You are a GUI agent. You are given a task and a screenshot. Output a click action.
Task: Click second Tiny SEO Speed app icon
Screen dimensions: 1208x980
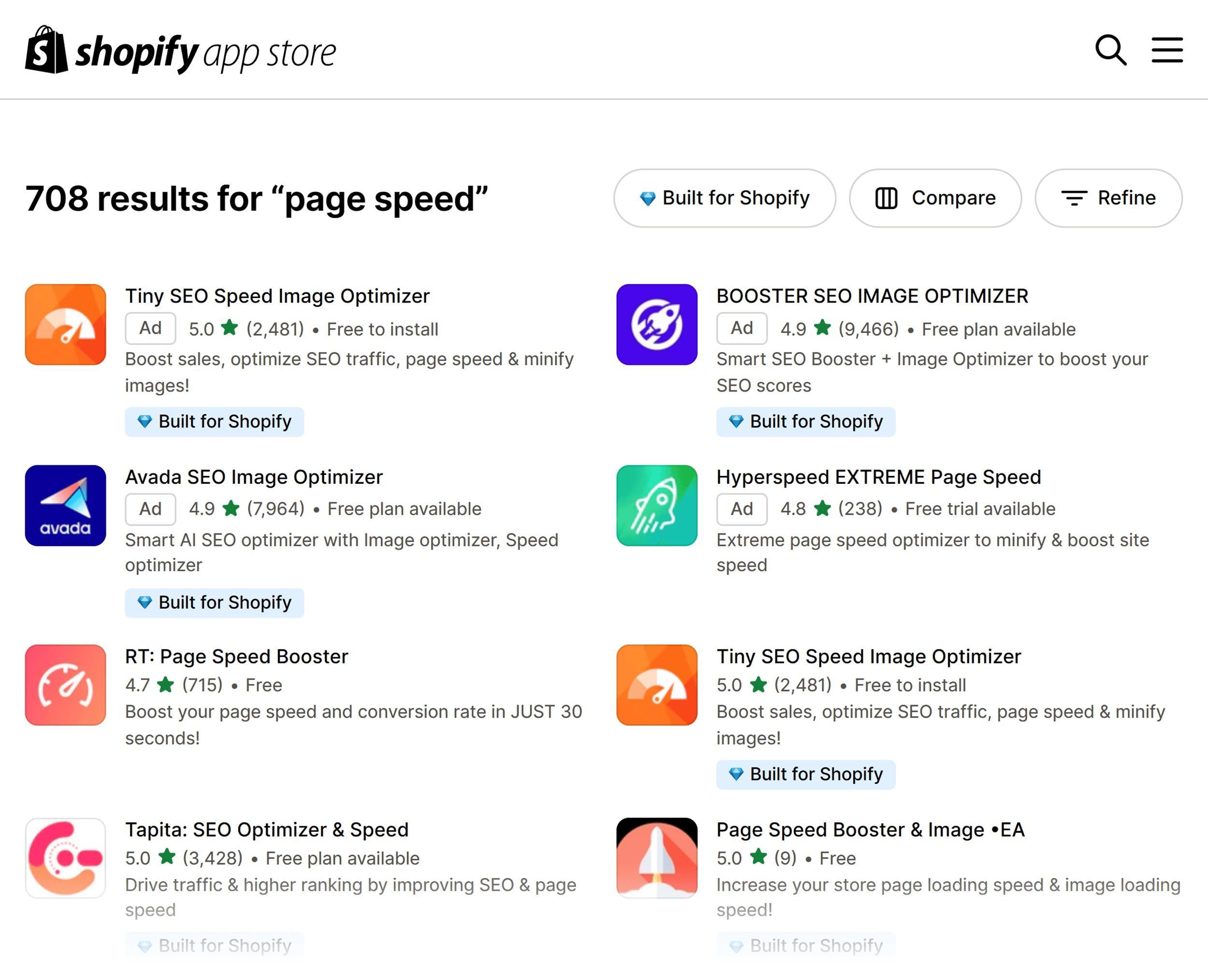(x=657, y=685)
